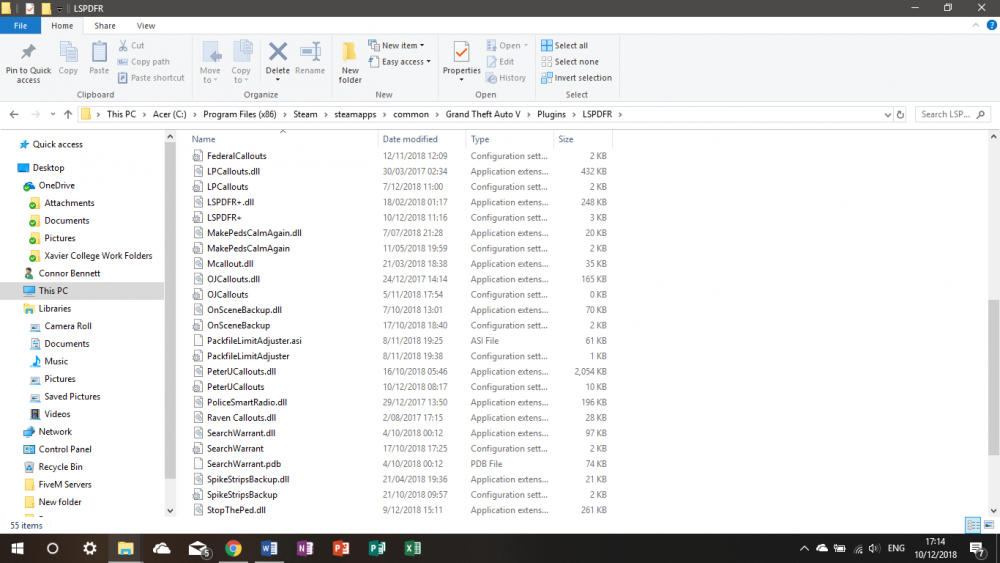Expand the Easy access menu

click(x=399, y=62)
